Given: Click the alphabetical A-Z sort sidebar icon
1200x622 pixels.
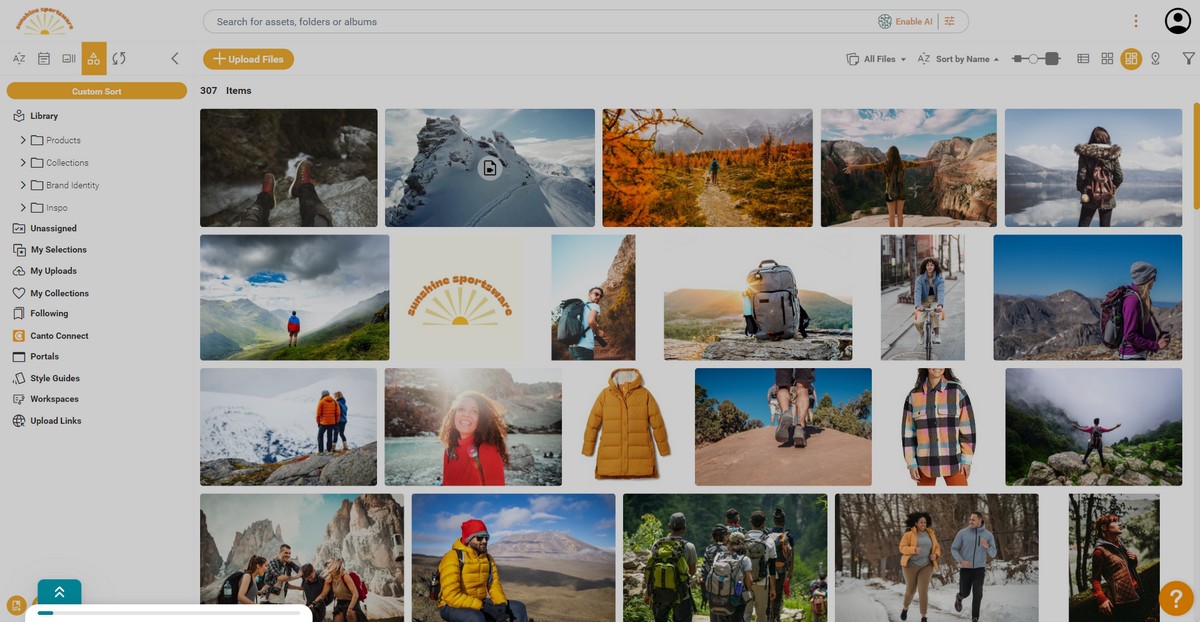Looking at the screenshot, I should click(x=19, y=59).
